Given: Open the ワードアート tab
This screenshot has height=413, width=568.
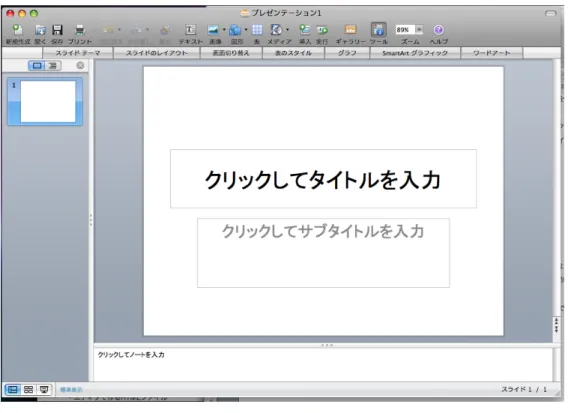Looking at the screenshot, I should (x=492, y=53).
